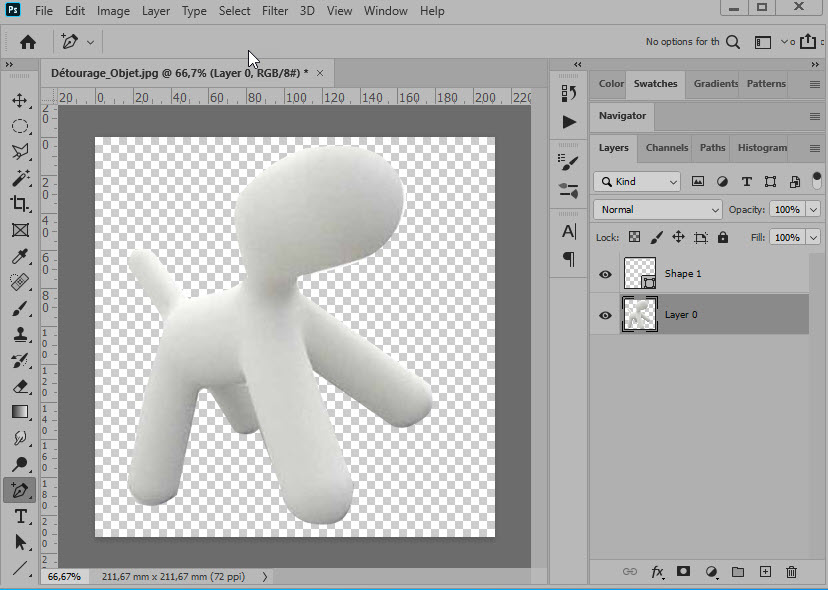
Task: Hide the Shape 1 layer
Action: pos(606,274)
